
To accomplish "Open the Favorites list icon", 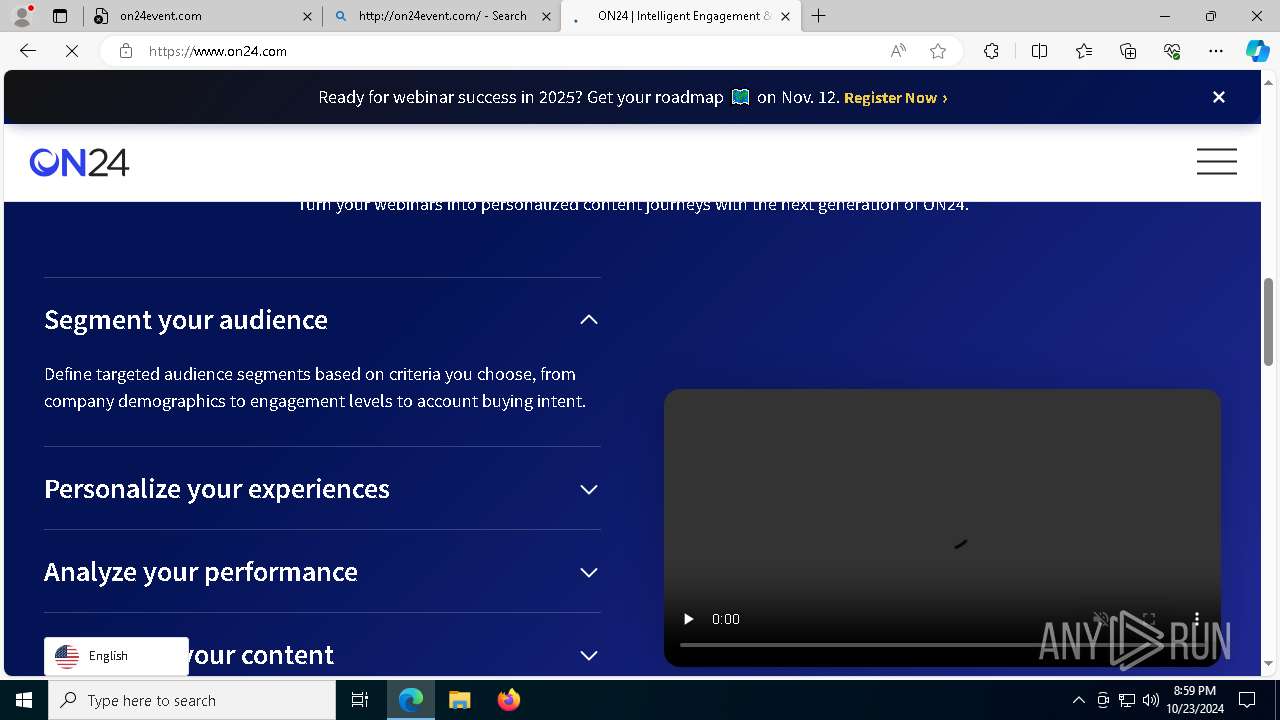I will point(1084,51).
